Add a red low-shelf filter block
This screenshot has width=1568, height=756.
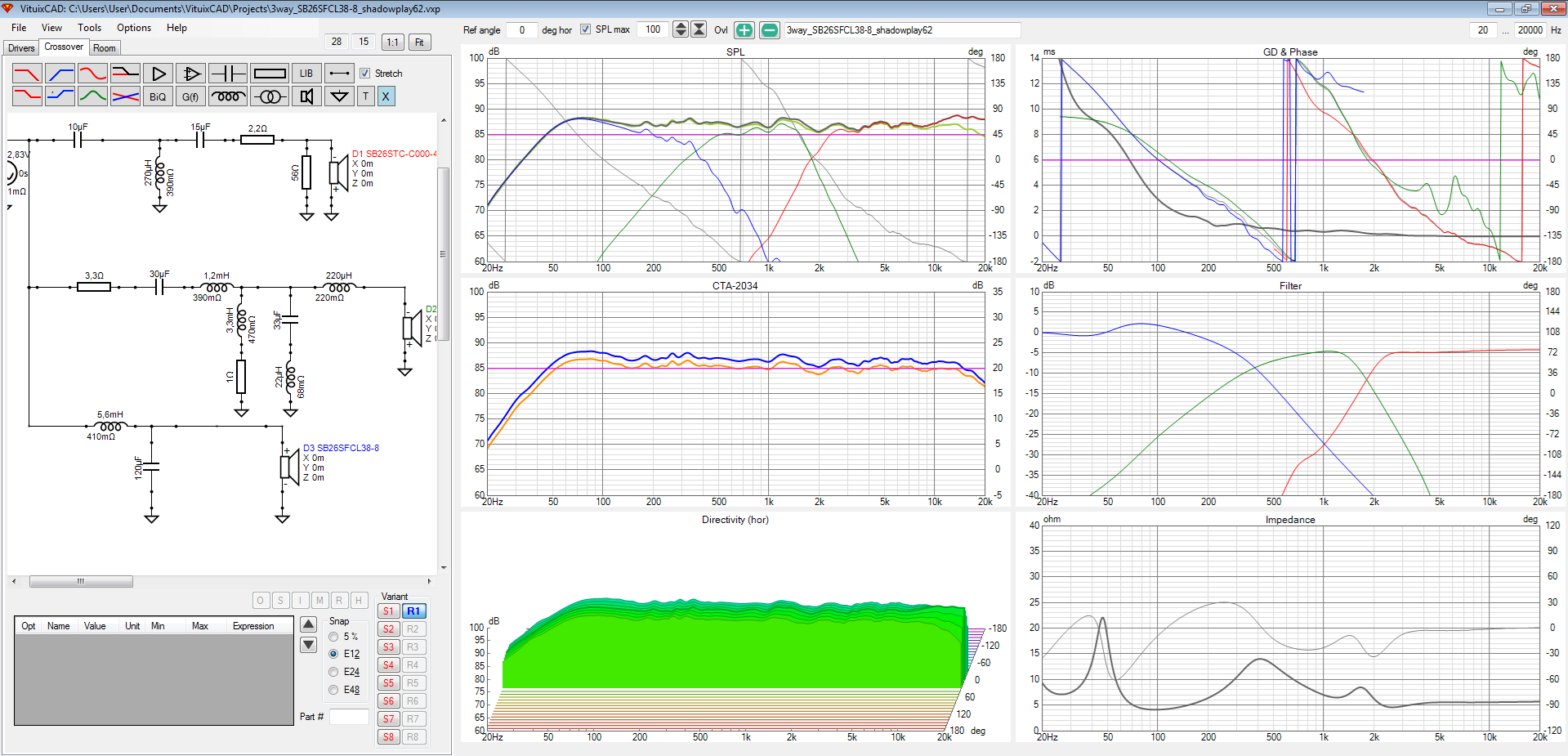(x=27, y=96)
